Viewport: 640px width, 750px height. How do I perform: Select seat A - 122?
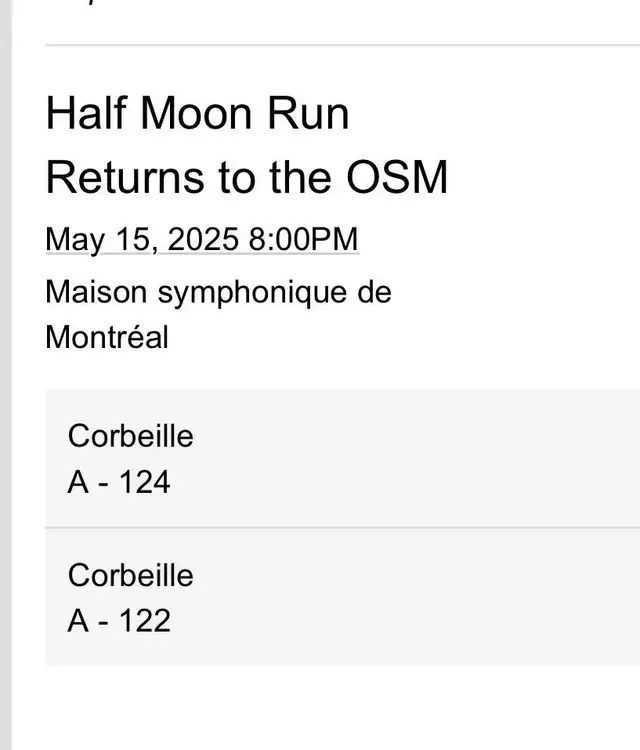point(119,621)
